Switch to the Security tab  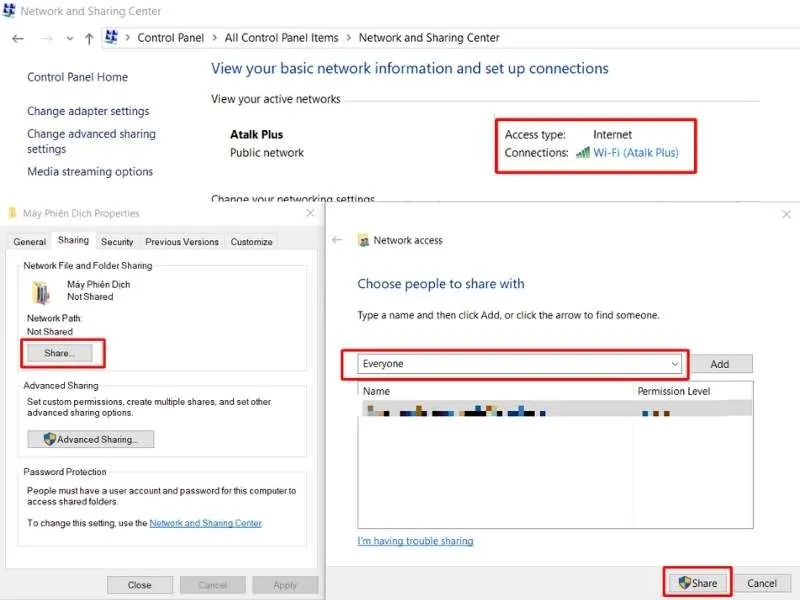coord(117,241)
